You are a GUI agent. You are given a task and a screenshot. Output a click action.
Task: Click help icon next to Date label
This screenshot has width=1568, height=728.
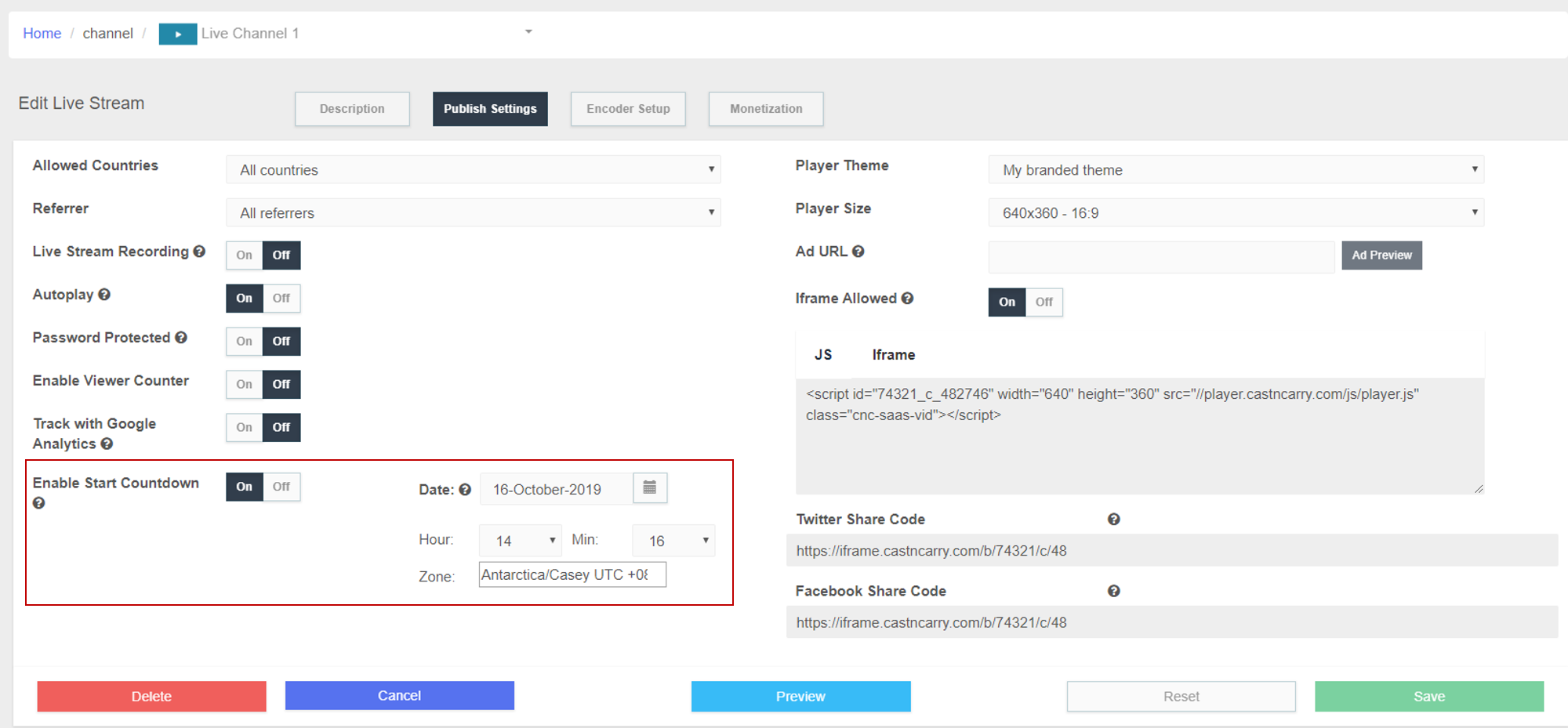pos(465,490)
